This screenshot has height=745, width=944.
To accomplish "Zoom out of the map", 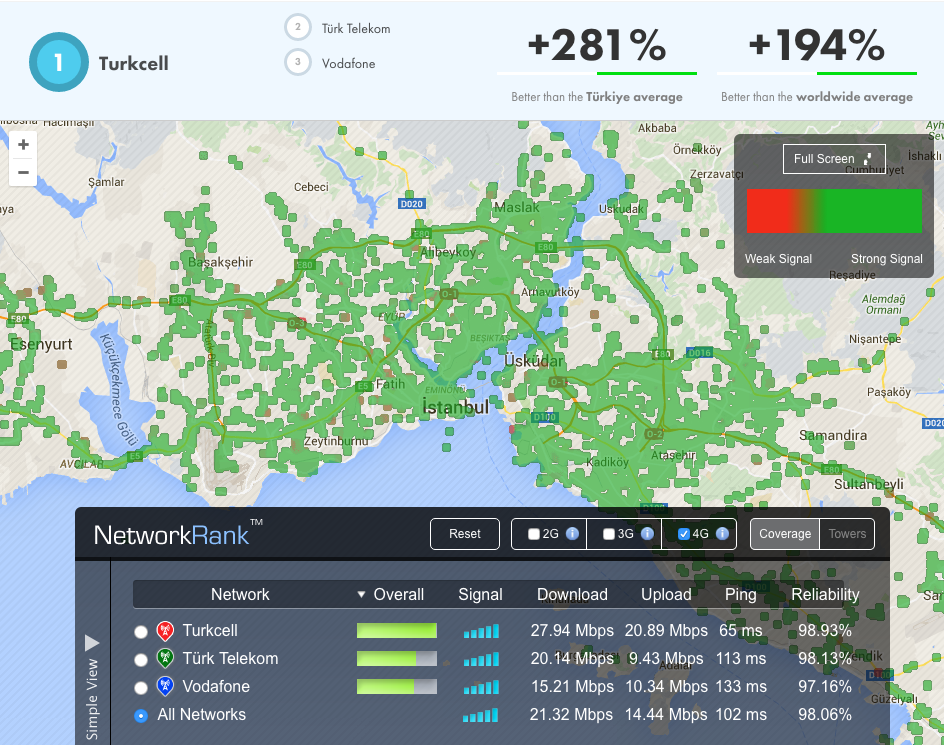I will coord(23,173).
